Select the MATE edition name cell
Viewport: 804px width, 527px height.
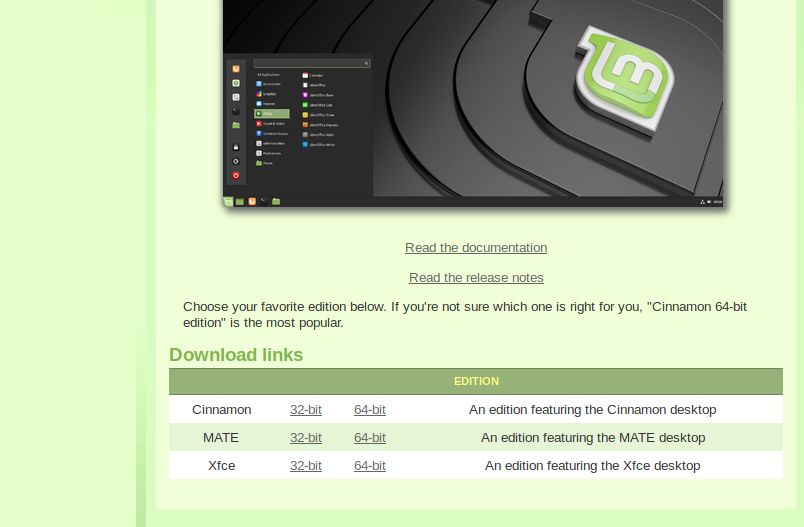click(221, 438)
